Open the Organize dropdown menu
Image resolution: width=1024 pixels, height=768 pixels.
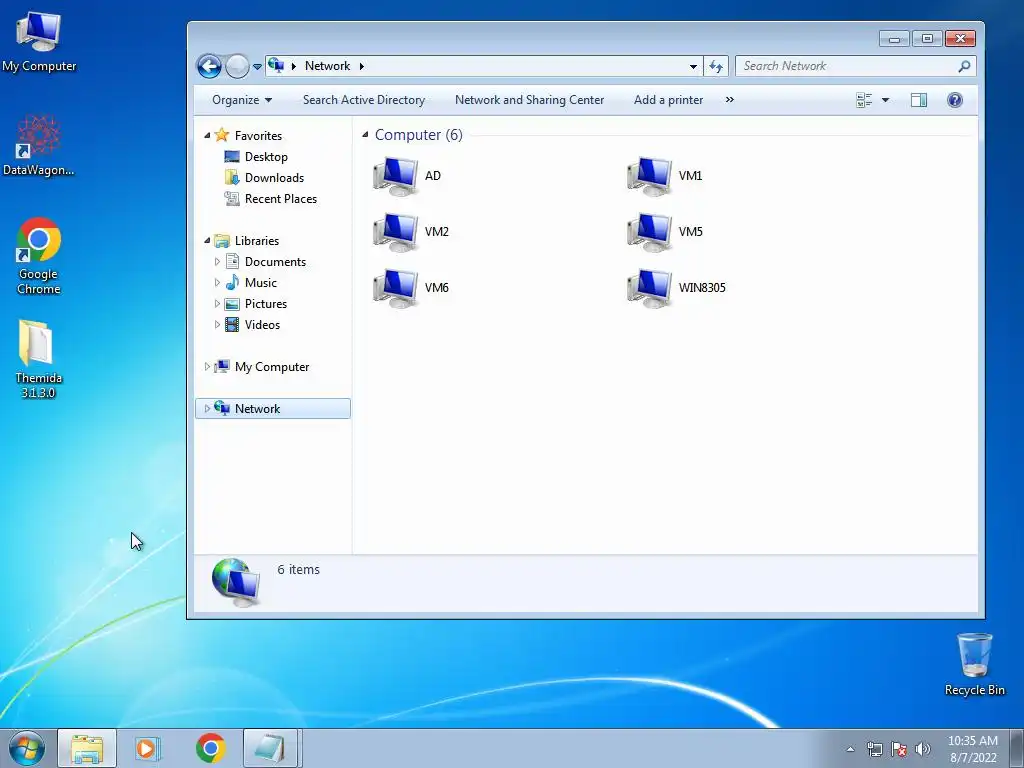coord(242,100)
